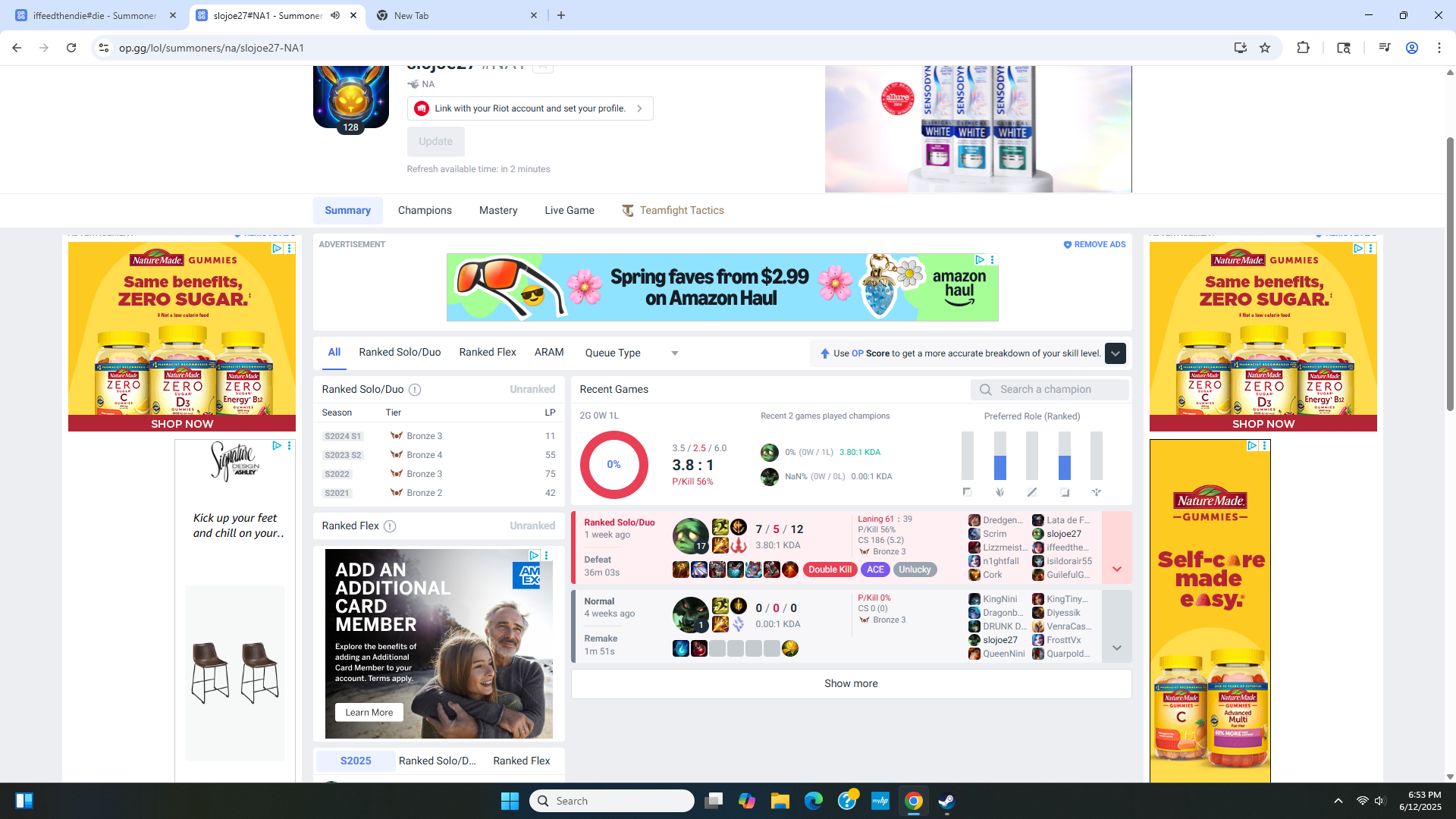Select the Summary tab
This screenshot has height=819, width=1456.
pyautogui.click(x=348, y=211)
